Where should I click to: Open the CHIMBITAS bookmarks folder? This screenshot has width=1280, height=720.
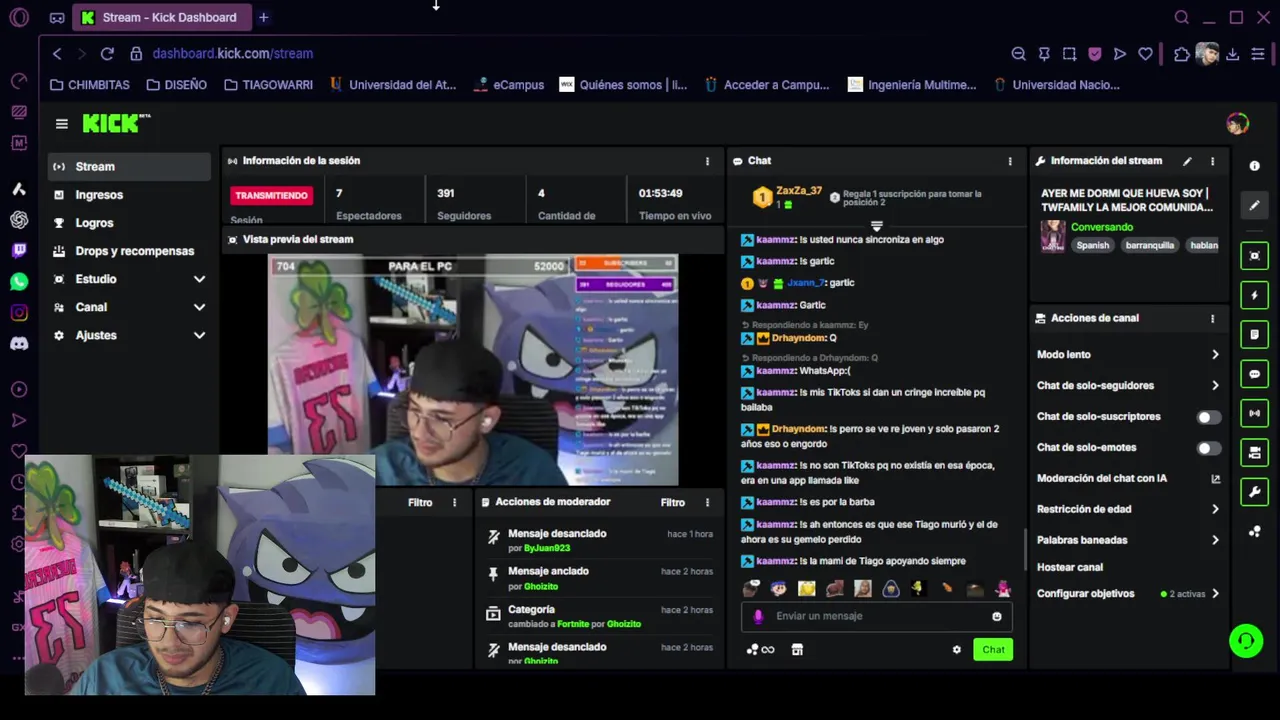click(x=90, y=85)
